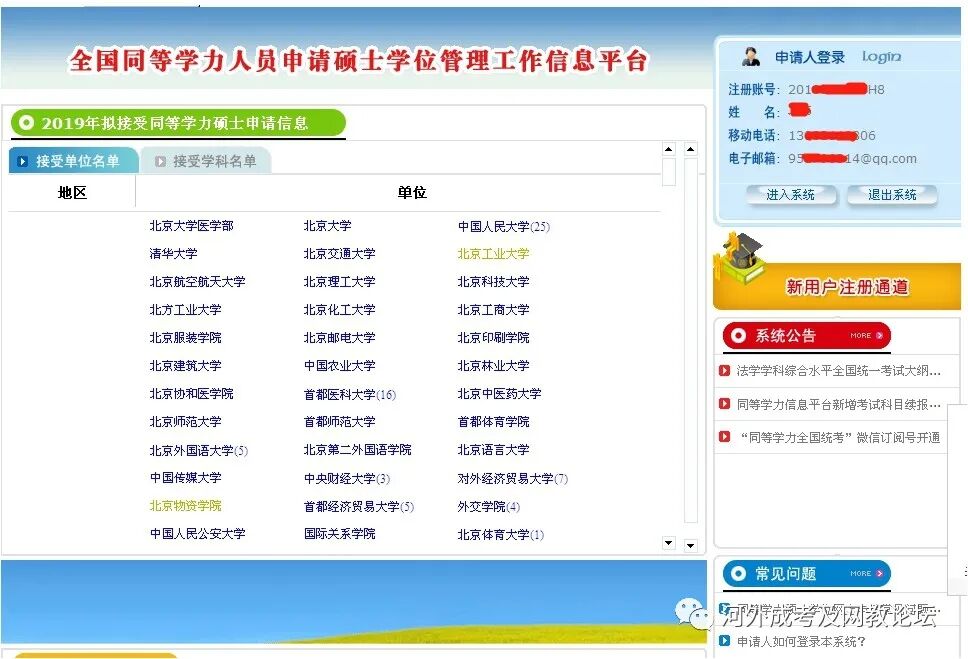Screen dimensions: 968x659
Task: Select 北京第二外国语学院
Action: tap(357, 450)
